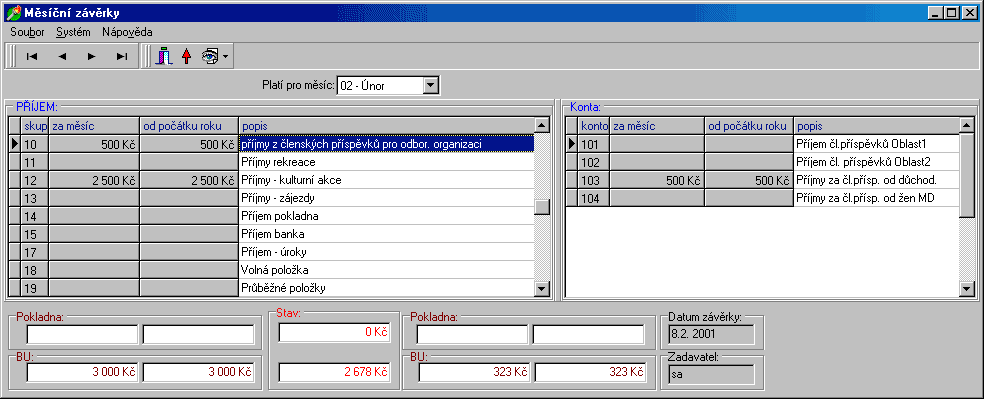Screen dimensions: 984x399
Task: Click first left Pokladna empty field
Action: pos(82,334)
